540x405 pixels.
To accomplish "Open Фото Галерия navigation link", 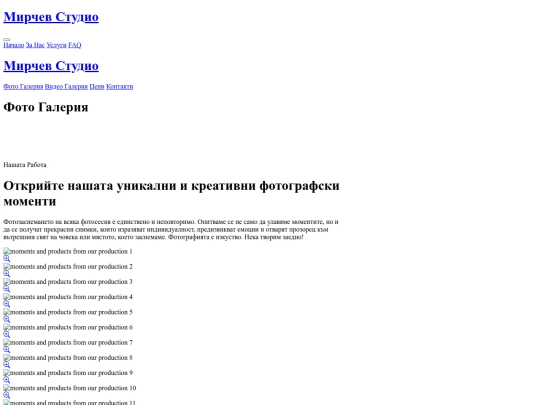I will tap(23, 86).
